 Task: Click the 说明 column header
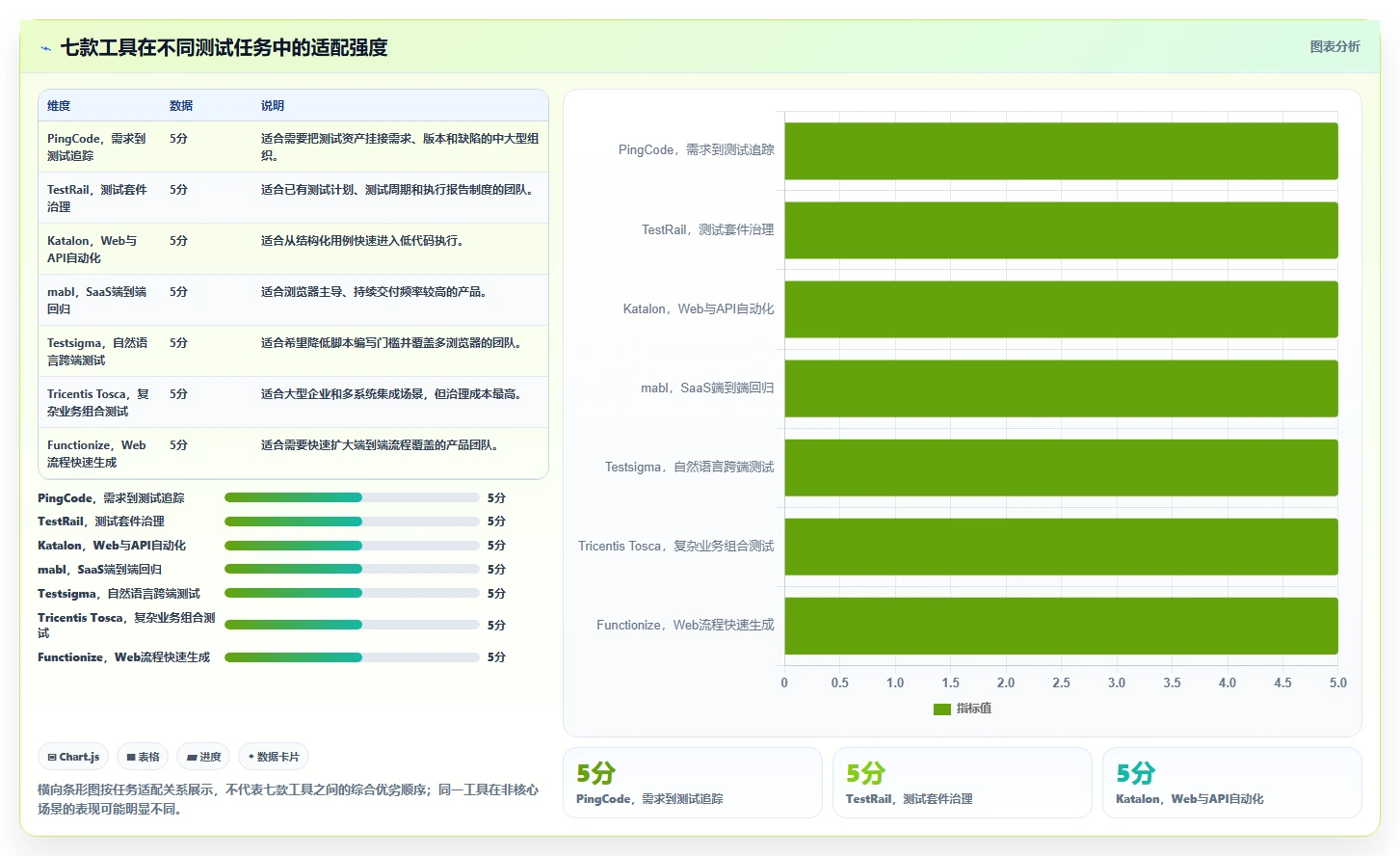273,106
